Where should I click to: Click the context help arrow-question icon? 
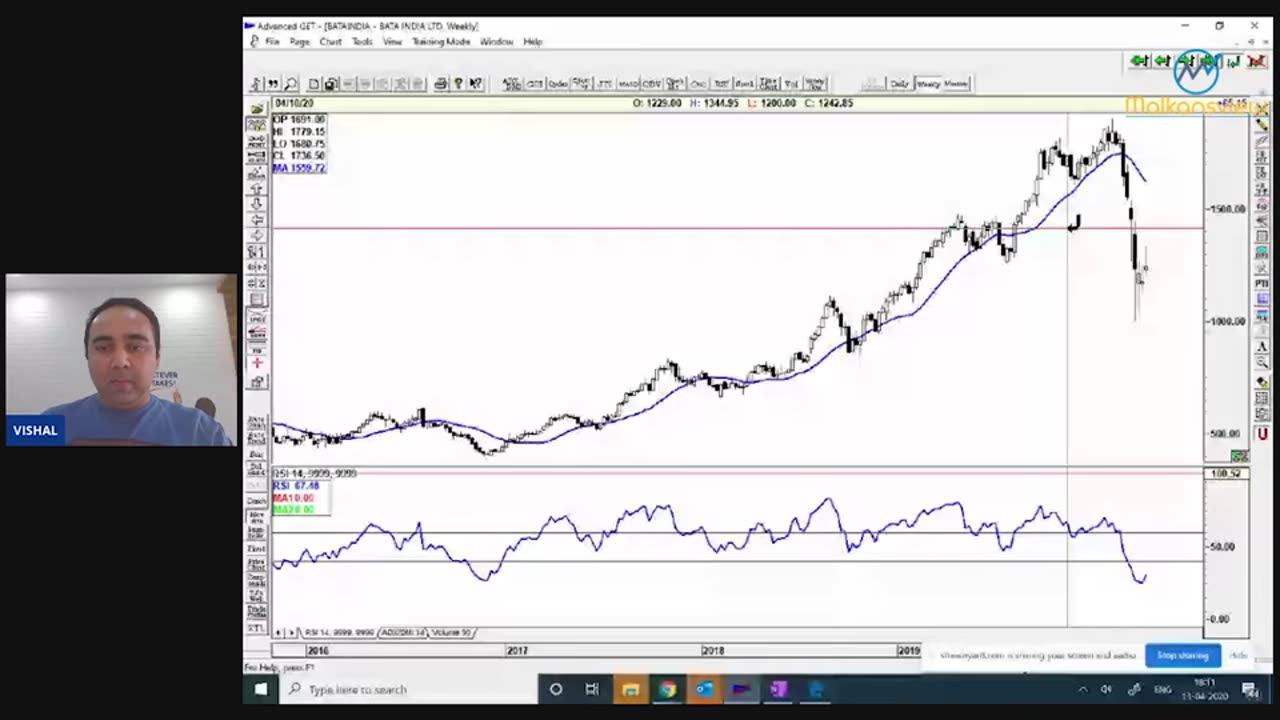476,84
